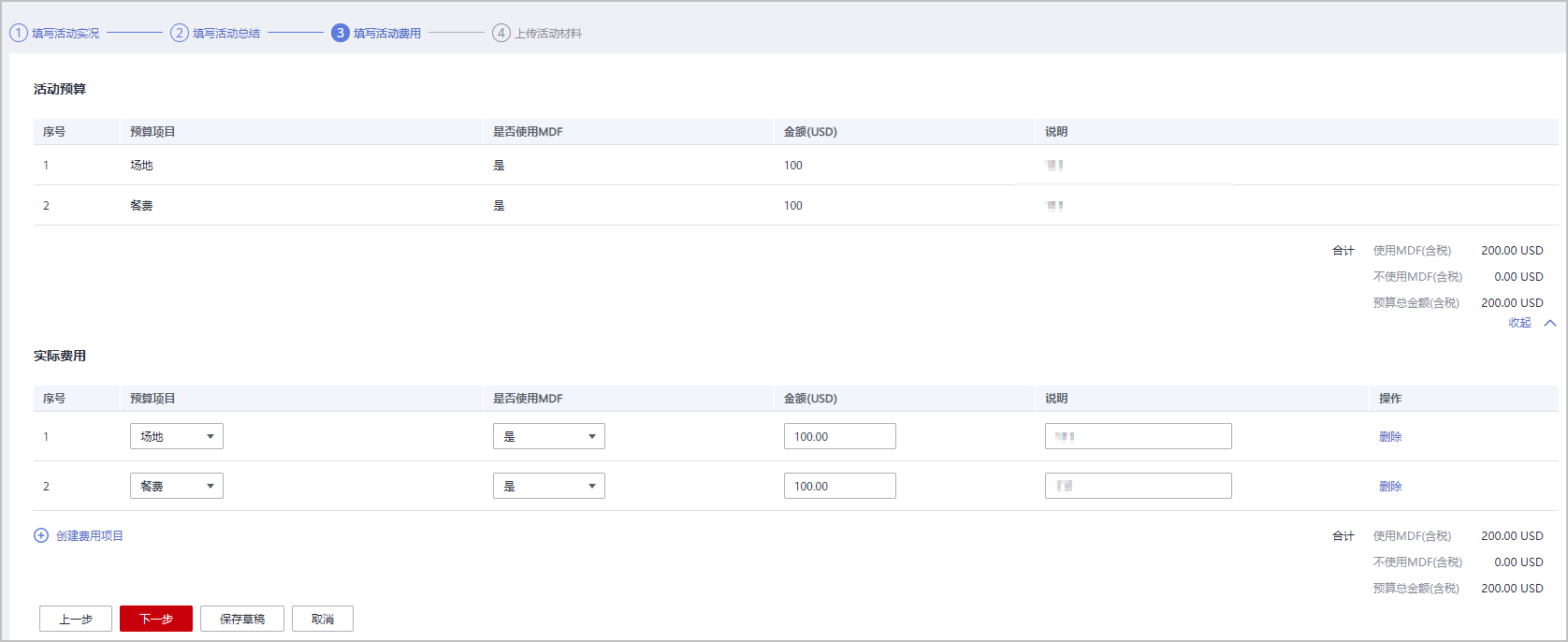Open row 2 预算项目 dropdown showing 餐费
Viewport: 1568px width, 642px height.
coord(176,486)
